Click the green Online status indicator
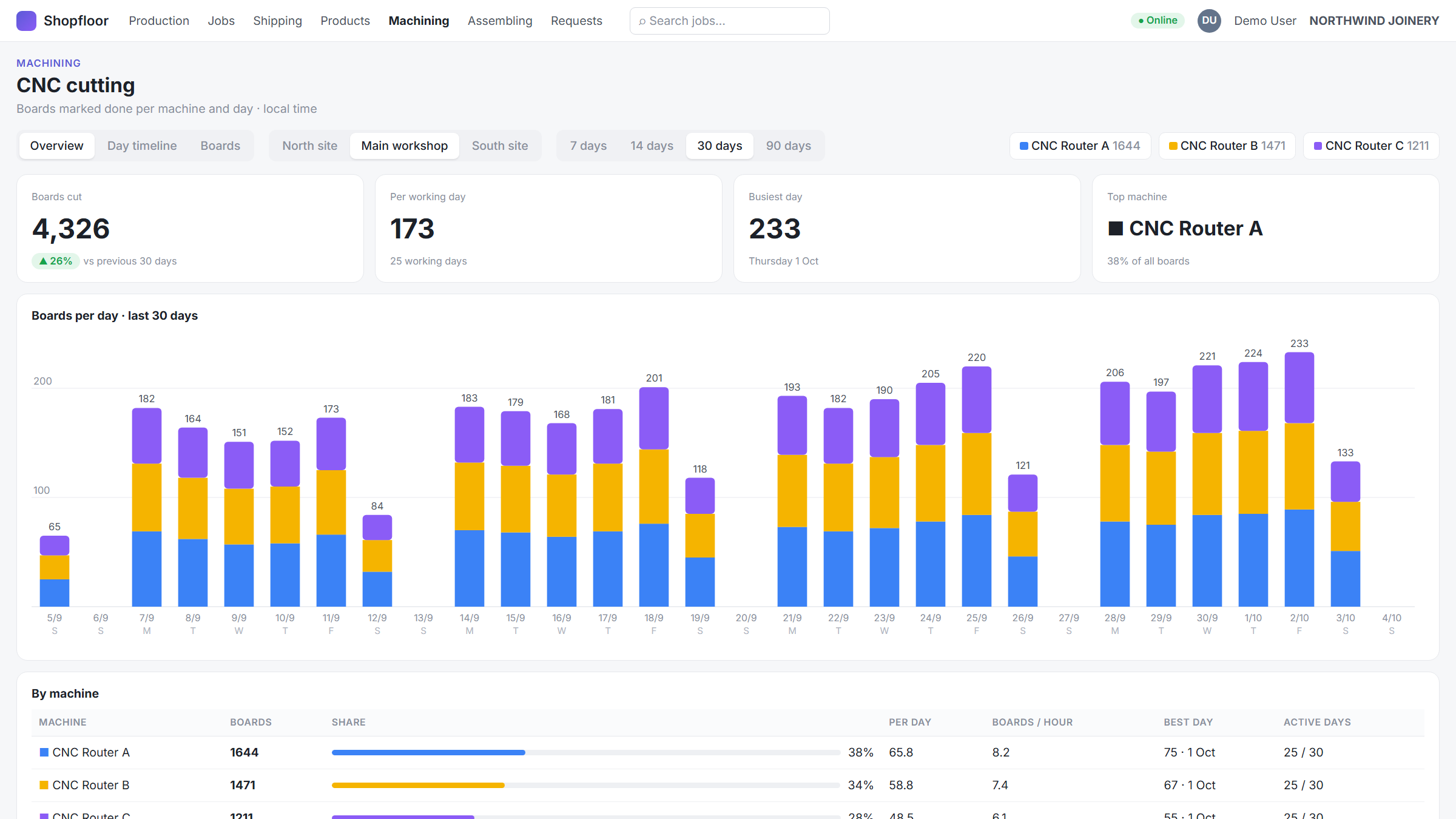1456x819 pixels. tap(1158, 21)
